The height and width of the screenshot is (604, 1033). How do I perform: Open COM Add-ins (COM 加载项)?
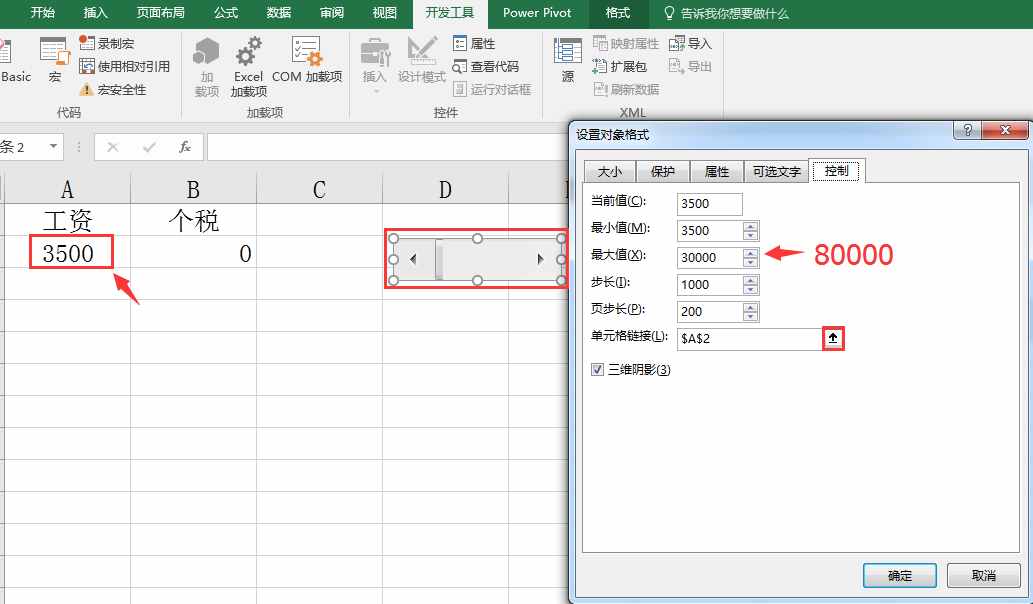pos(307,60)
